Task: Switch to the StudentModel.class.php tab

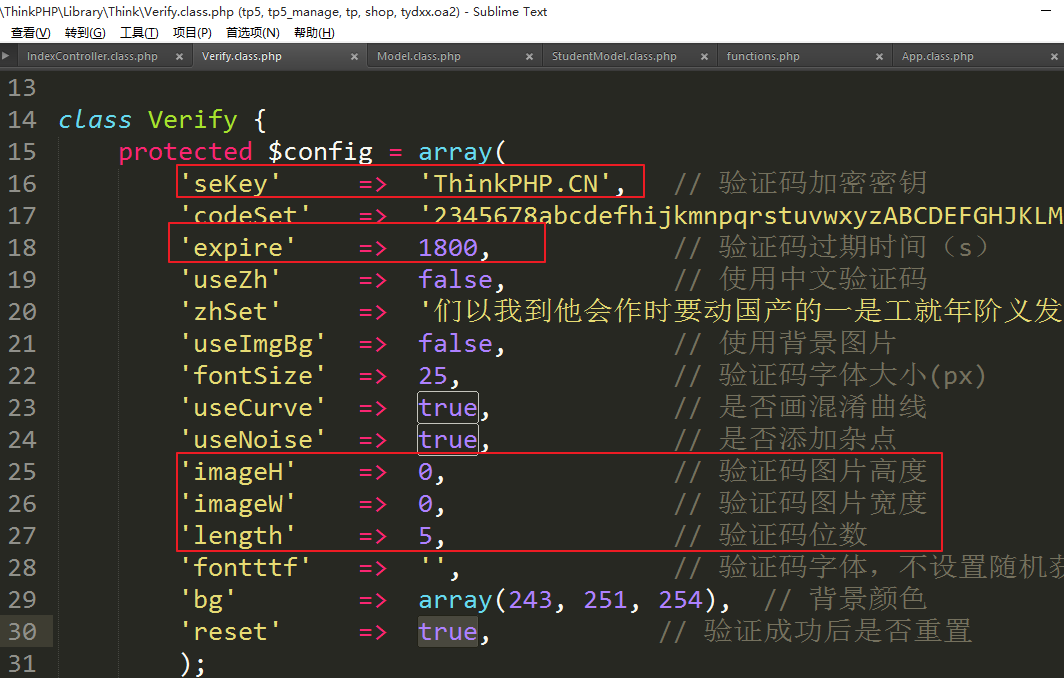Action: point(614,57)
